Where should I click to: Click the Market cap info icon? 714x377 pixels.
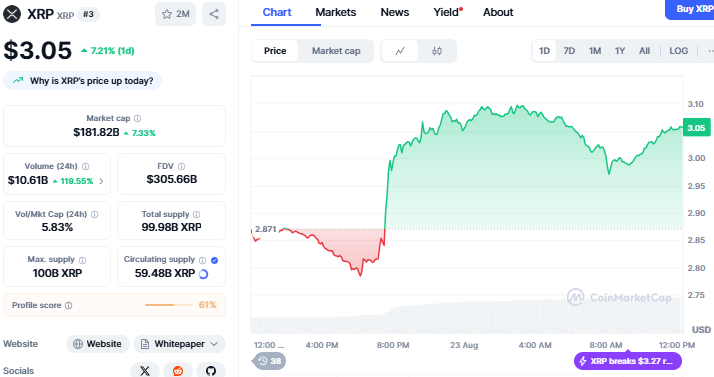tap(138, 118)
